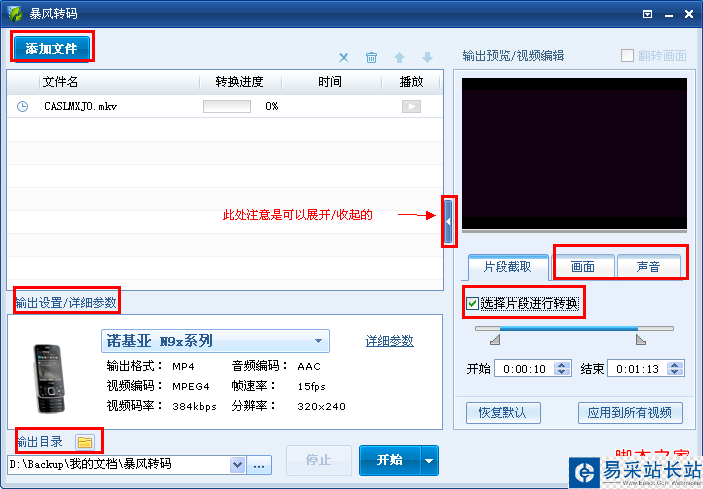Click the video preview area
Screen dimensions: 703x489
point(574,153)
